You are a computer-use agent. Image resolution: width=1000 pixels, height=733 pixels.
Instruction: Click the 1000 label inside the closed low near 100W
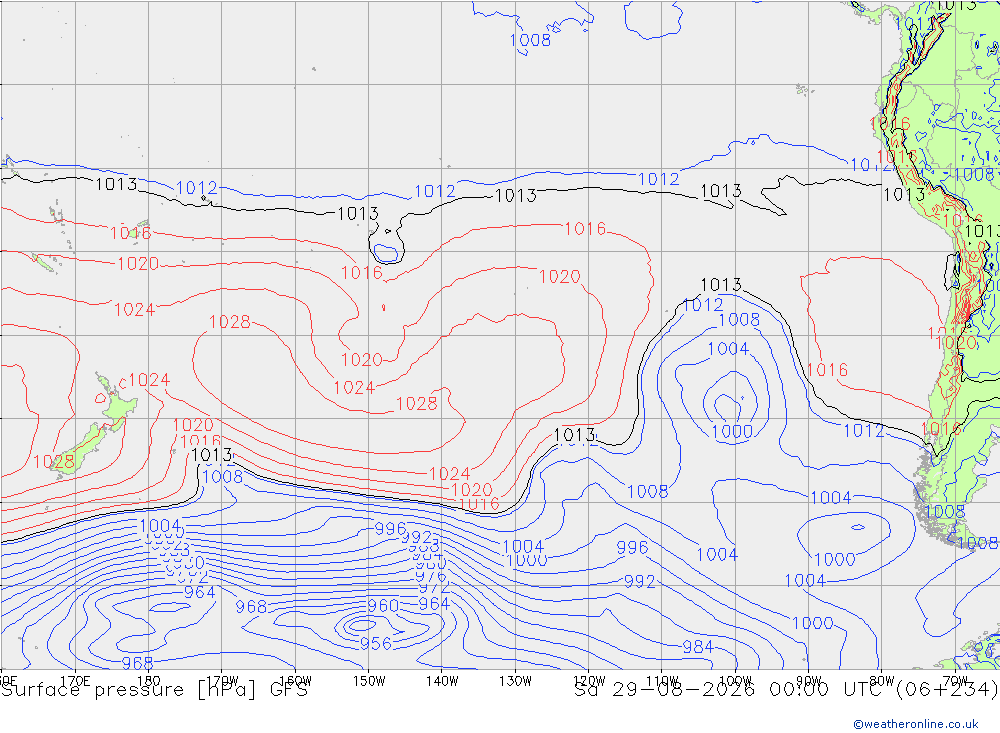coord(732,432)
